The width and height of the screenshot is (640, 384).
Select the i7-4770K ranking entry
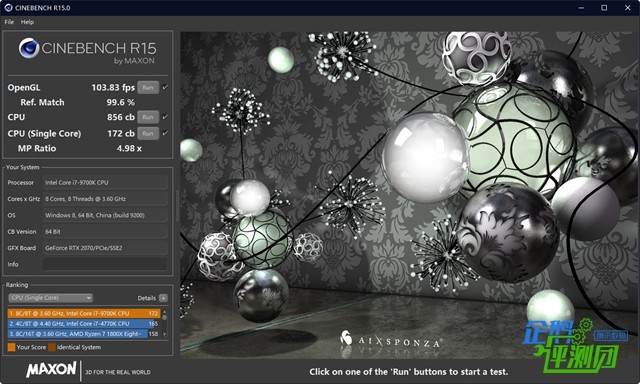click(x=83, y=324)
